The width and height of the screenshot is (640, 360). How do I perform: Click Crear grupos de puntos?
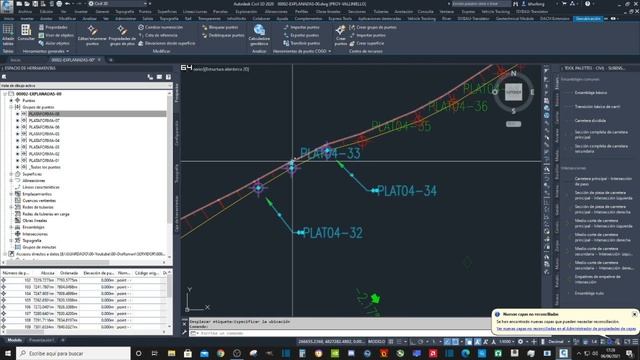pos(373,27)
